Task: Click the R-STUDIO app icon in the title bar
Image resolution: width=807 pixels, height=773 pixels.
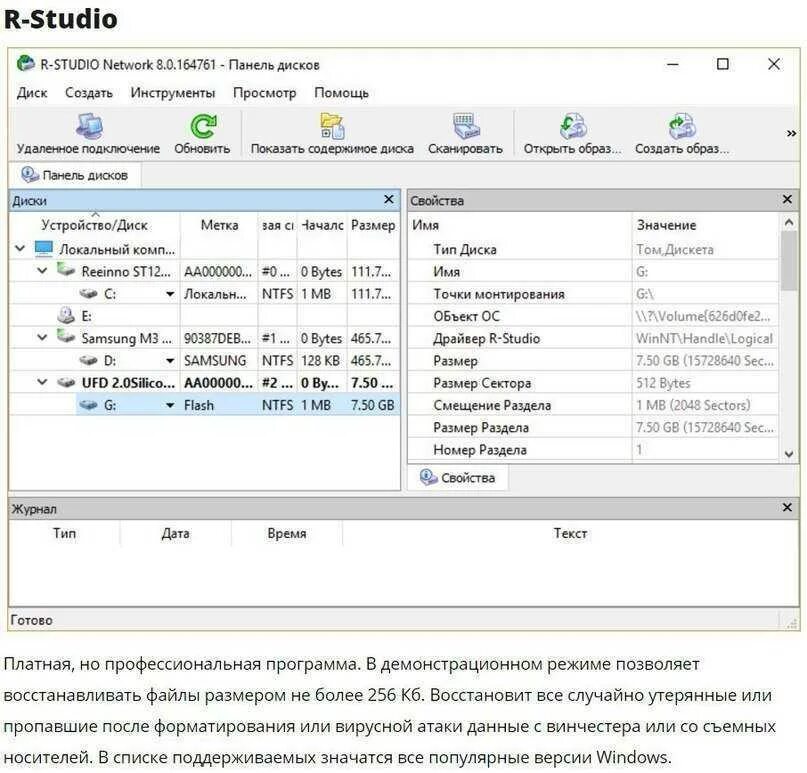Action: click(x=25, y=64)
